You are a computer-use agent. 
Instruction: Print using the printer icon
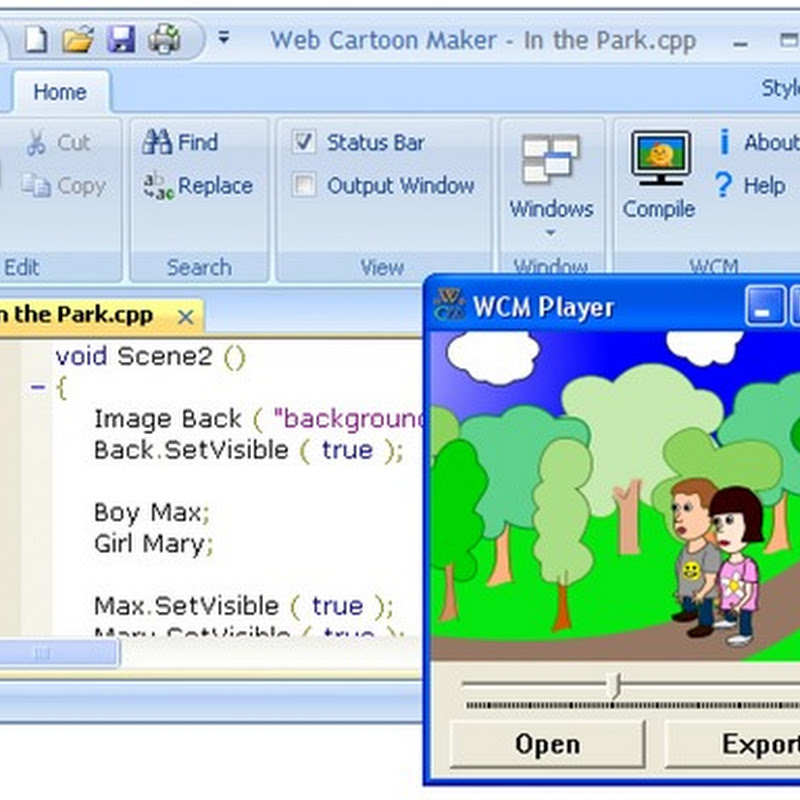(x=164, y=39)
